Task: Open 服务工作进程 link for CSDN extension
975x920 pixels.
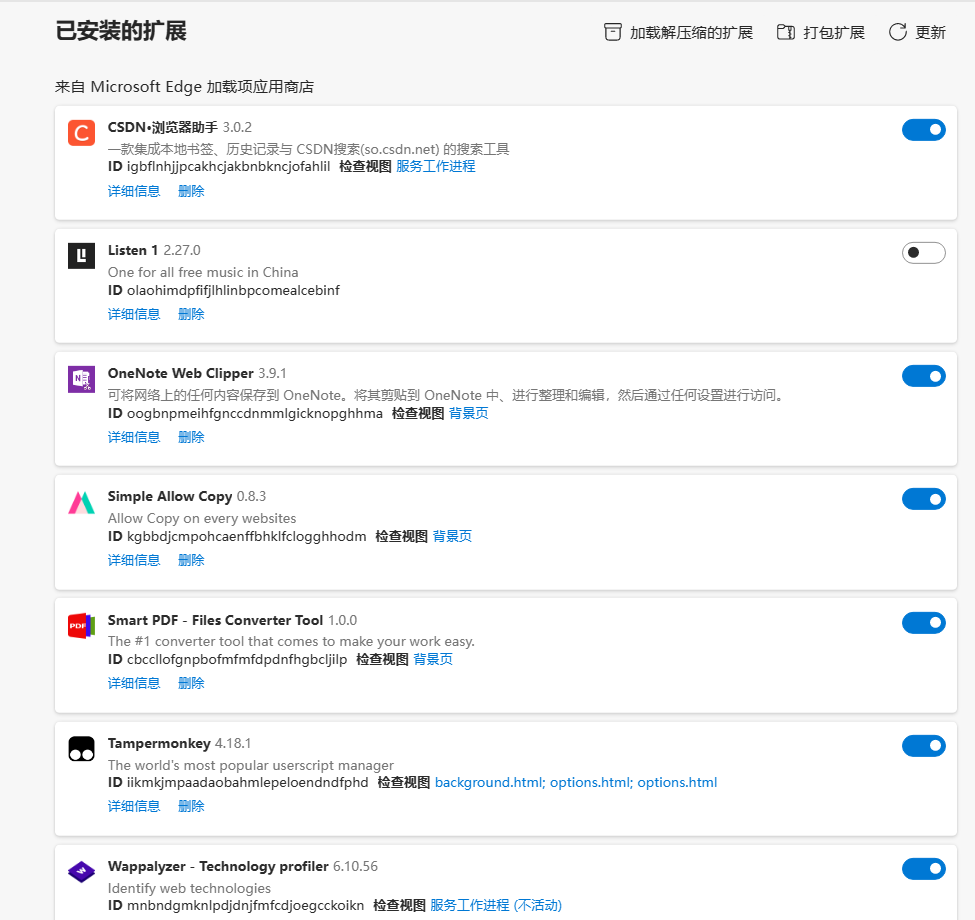Action: pyautogui.click(x=436, y=166)
